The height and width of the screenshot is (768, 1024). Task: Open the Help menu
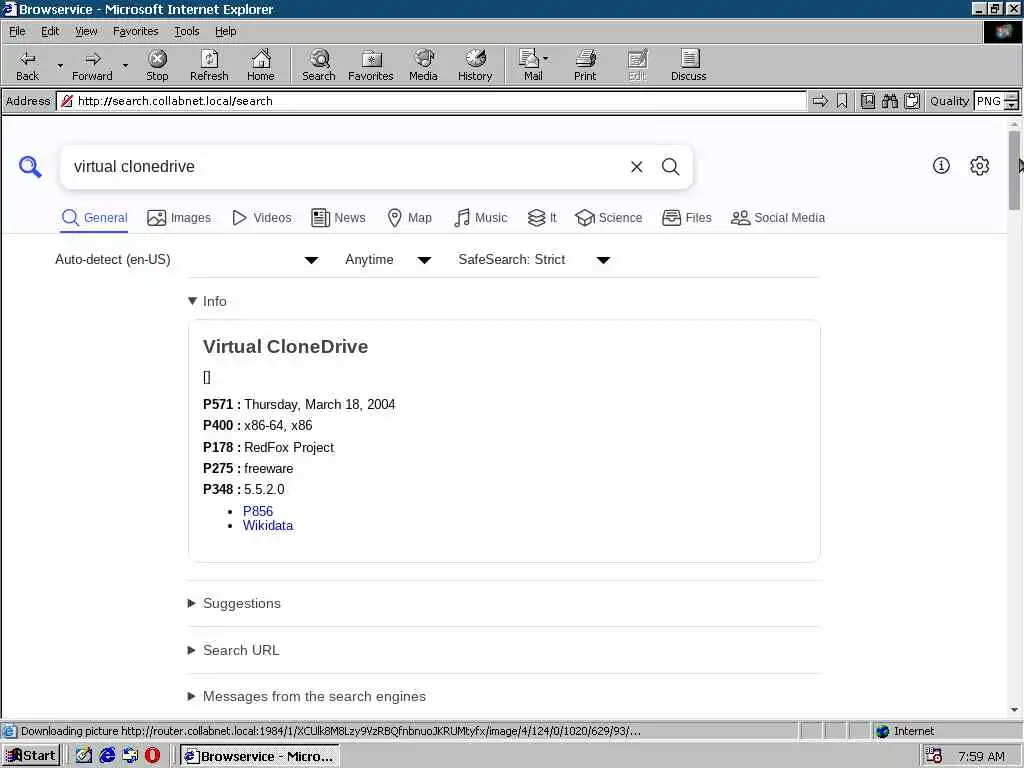tap(225, 31)
